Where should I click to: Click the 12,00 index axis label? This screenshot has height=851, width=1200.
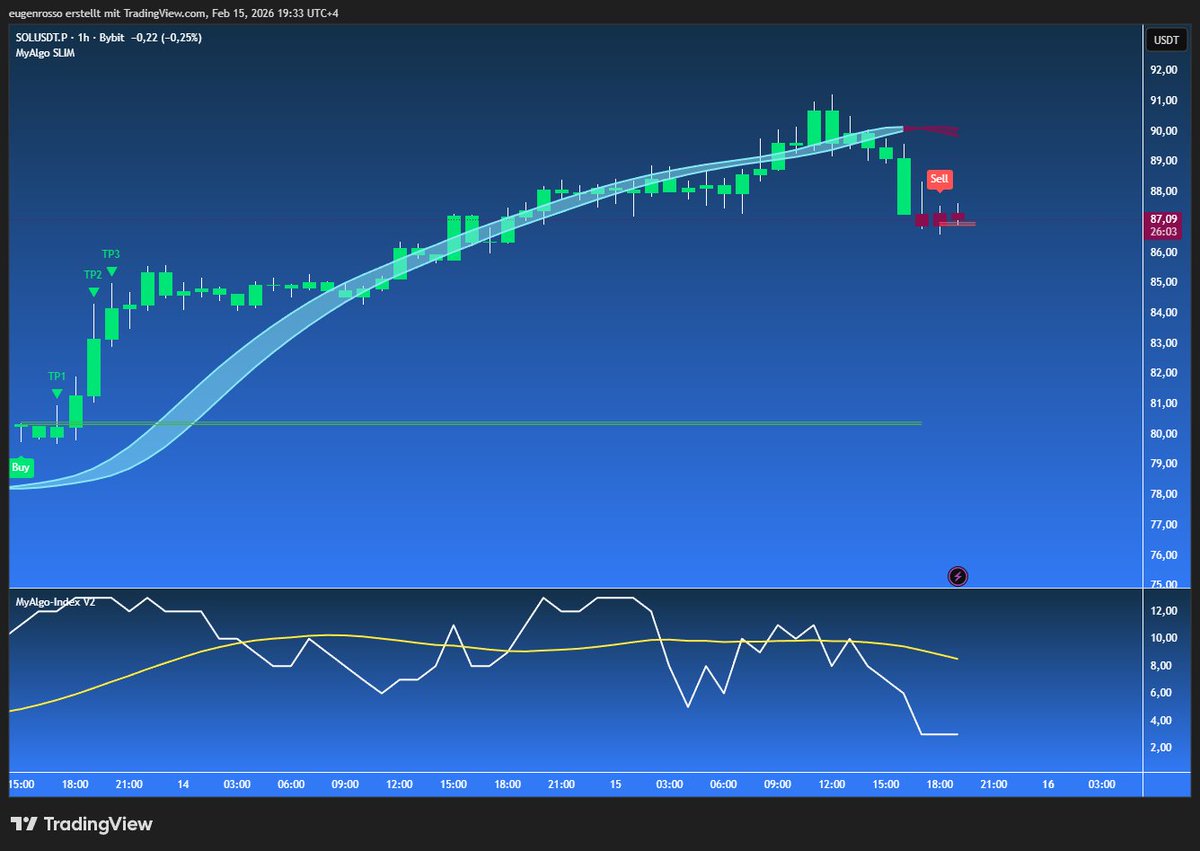(1163, 611)
